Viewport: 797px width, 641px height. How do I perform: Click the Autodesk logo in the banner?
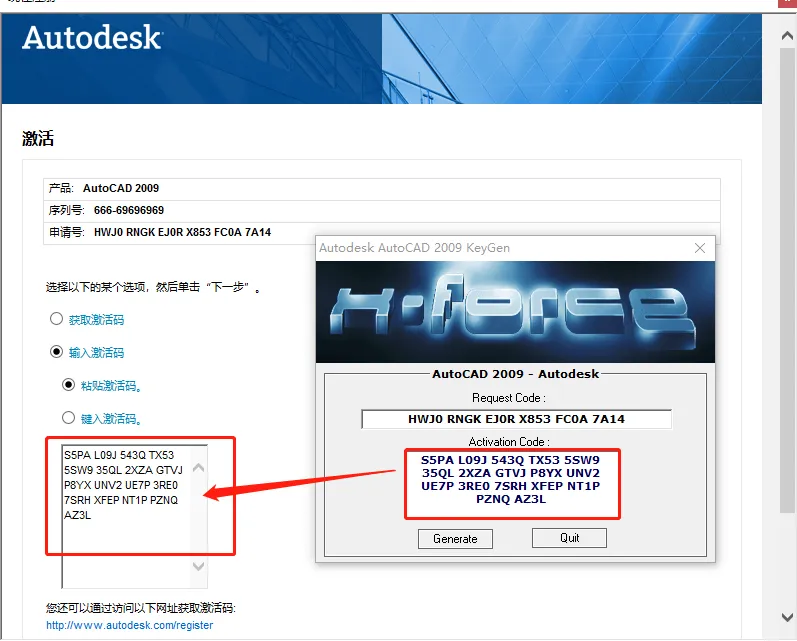click(x=92, y=38)
